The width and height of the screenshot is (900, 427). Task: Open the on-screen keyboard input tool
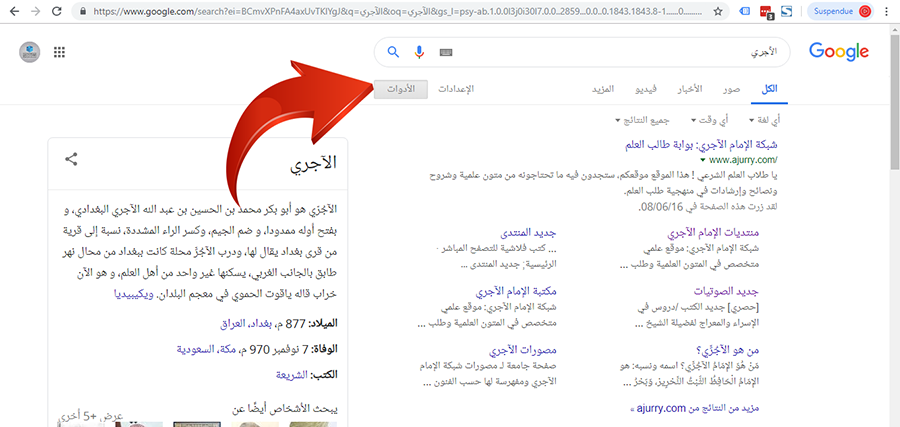(x=445, y=52)
